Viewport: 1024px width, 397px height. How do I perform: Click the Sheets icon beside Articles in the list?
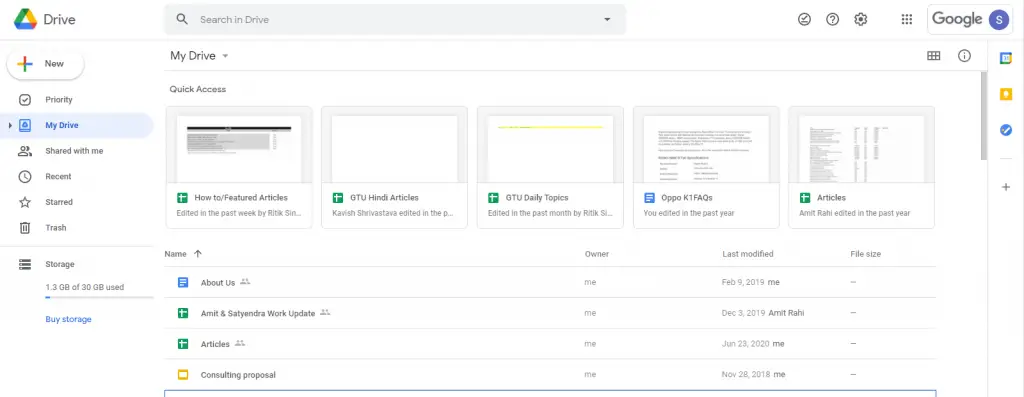(183, 344)
